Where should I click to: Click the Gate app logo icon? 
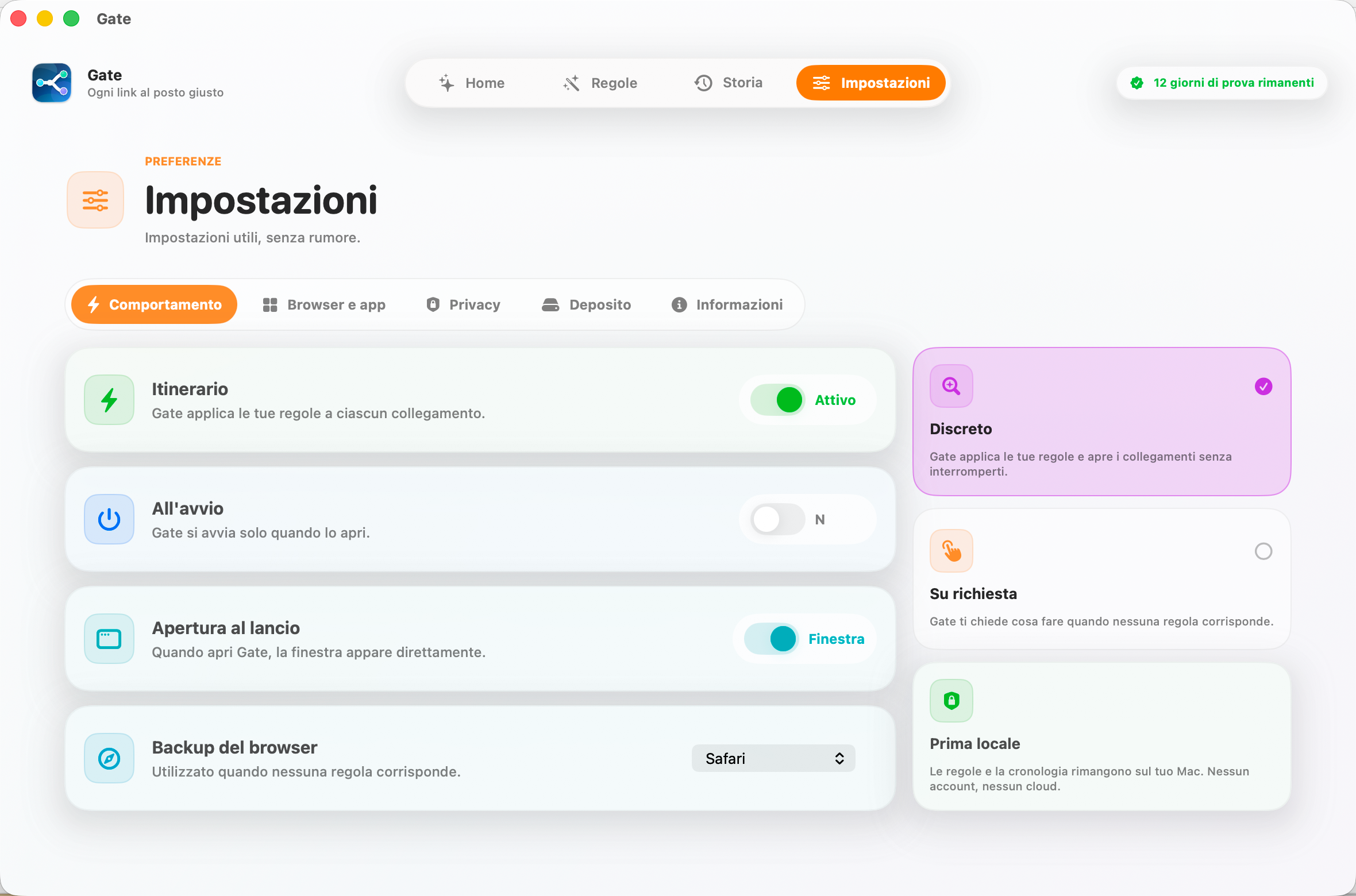52,83
